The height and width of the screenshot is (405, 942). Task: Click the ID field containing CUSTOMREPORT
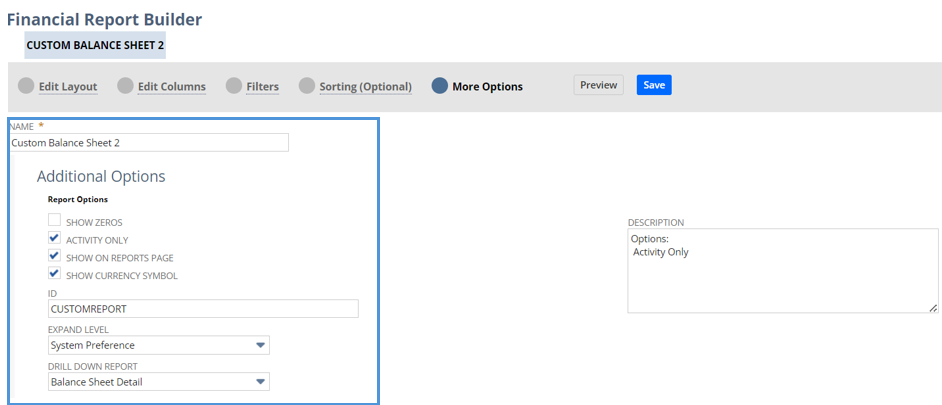tap(203, 309)
